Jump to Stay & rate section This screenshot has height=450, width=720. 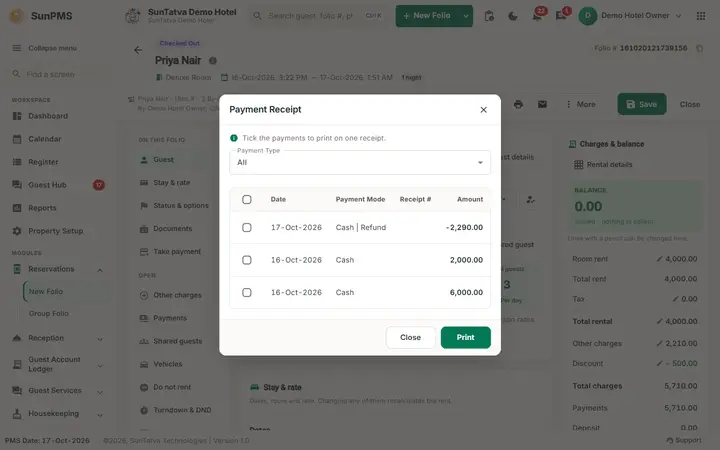(171, 183)
